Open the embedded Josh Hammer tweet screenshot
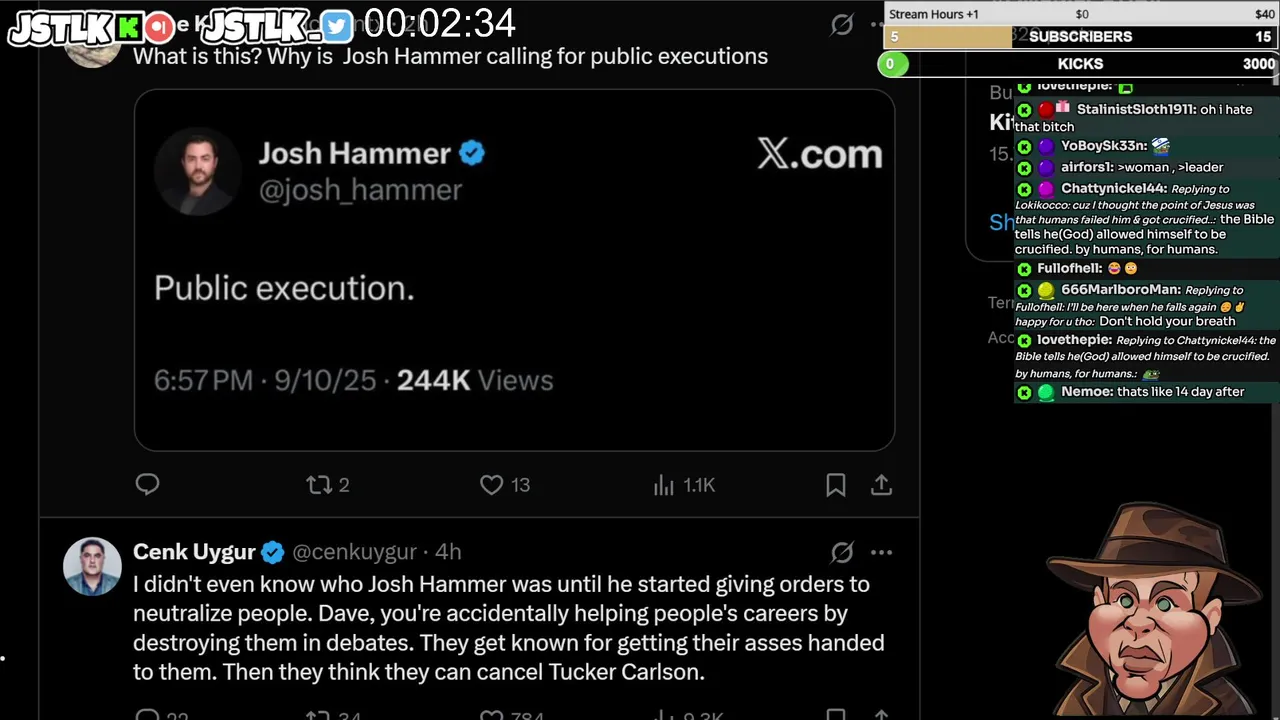This screenshot has width=1280, height=720. point(514,270)
